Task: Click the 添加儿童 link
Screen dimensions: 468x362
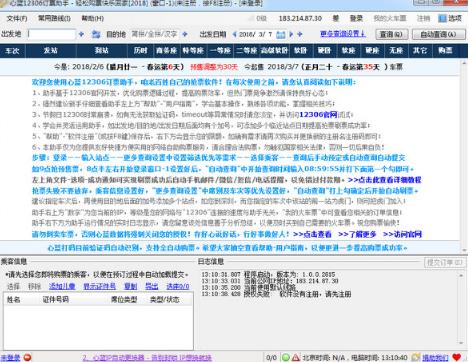Action: (62, 286)
